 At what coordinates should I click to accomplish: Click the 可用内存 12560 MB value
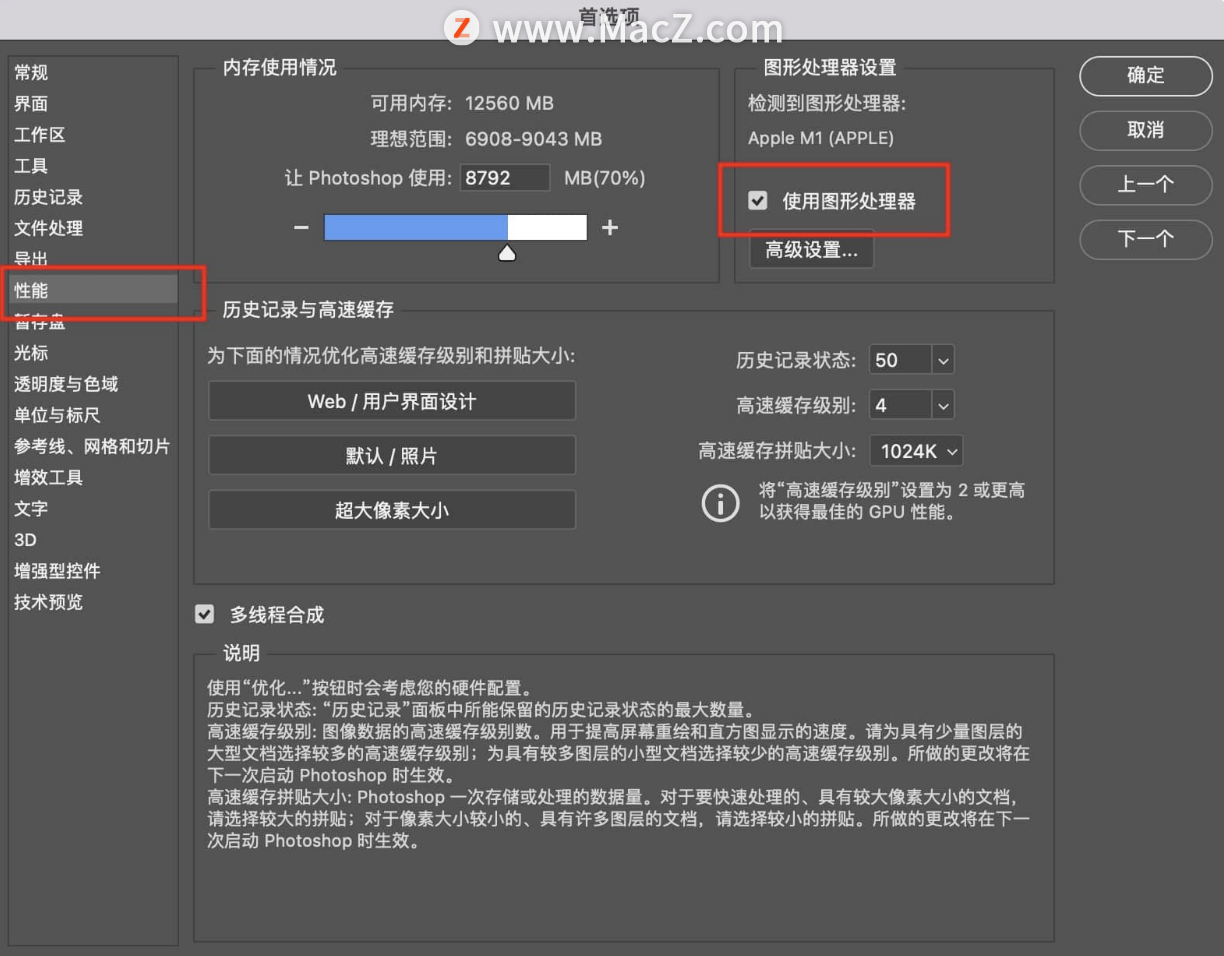pos(509,103)
